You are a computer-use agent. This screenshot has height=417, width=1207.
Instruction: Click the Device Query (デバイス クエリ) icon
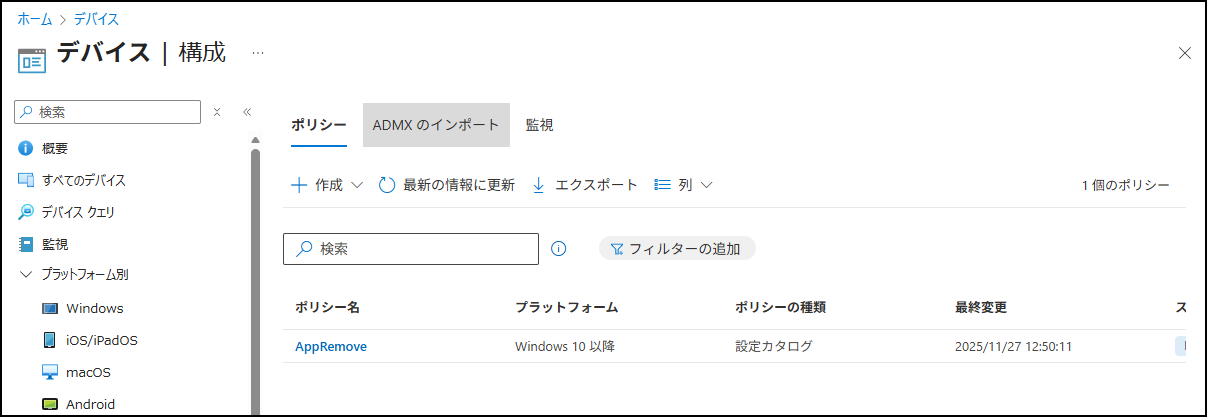(26, 212)
